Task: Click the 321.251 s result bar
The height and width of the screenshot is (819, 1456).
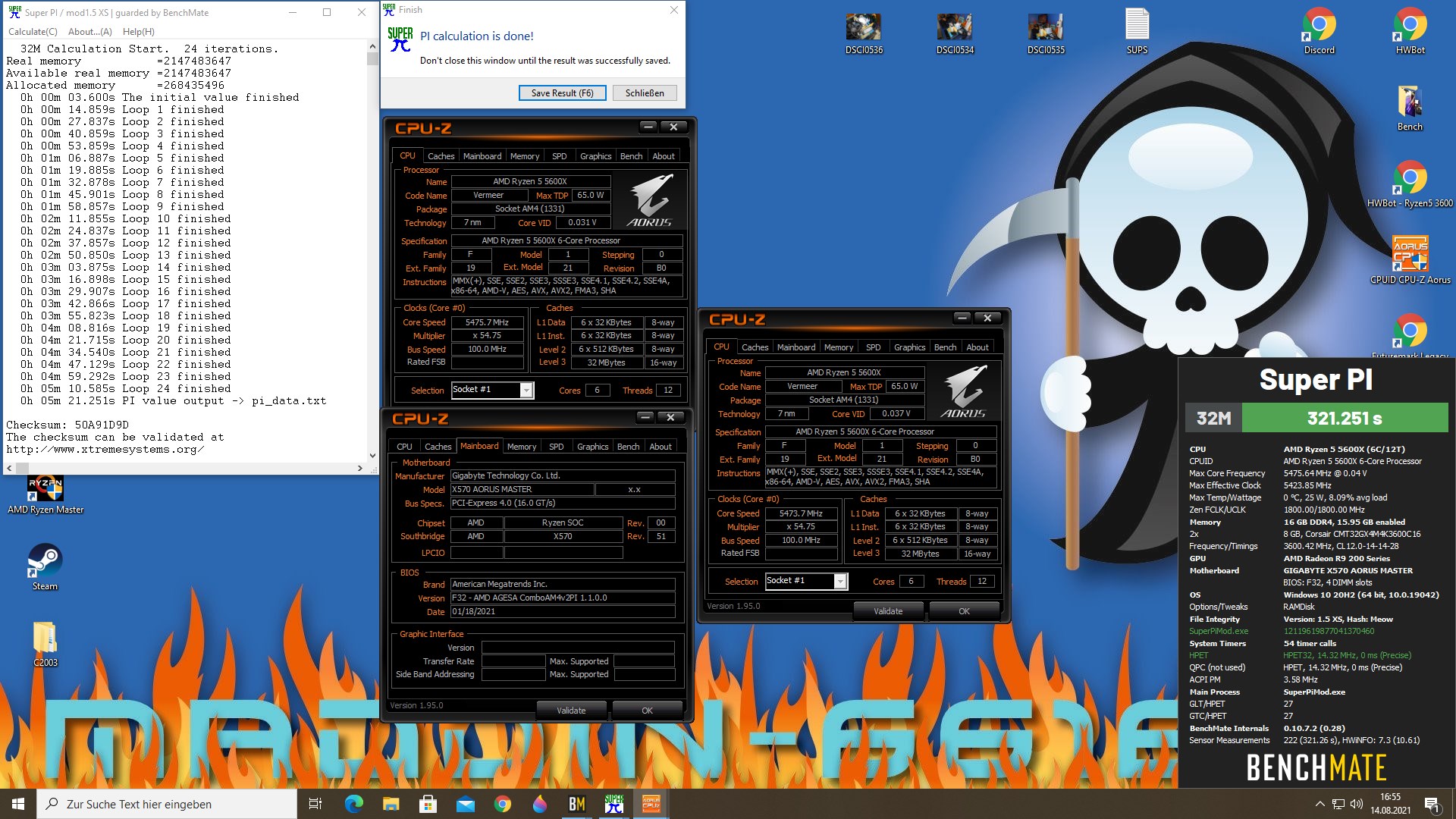Action: tap(1345, 418)
